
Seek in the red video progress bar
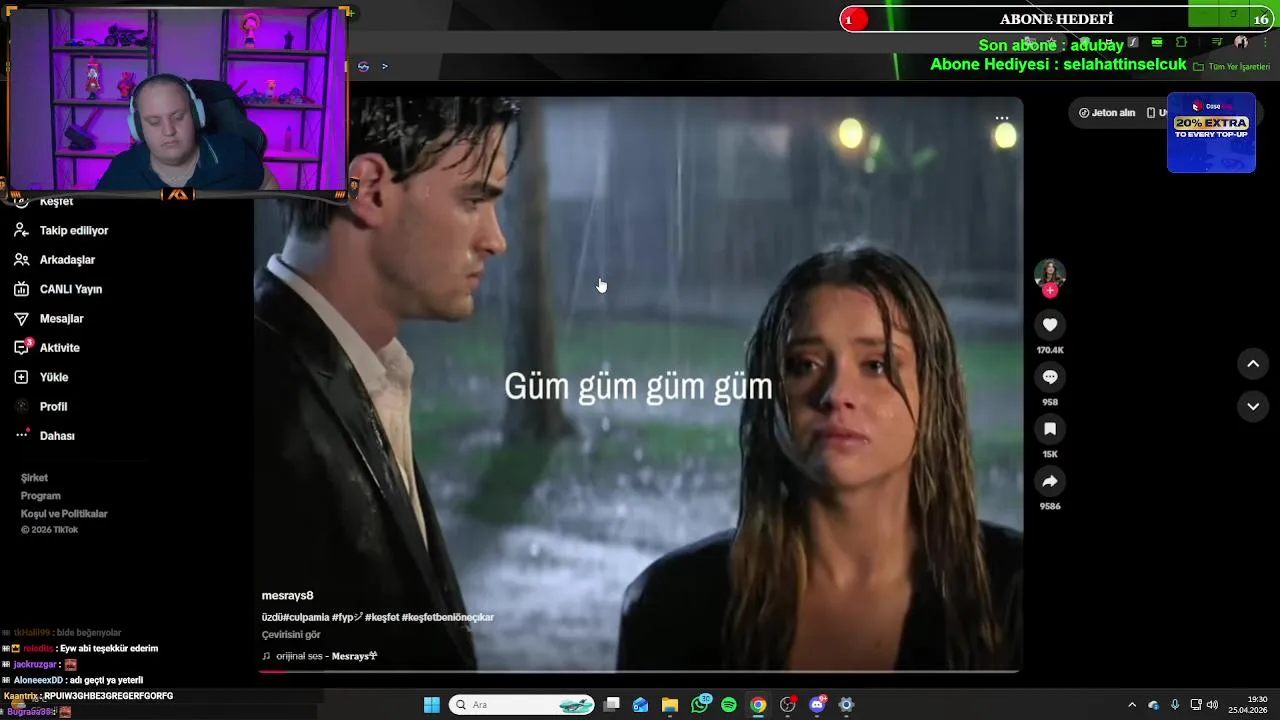[638, 671]
